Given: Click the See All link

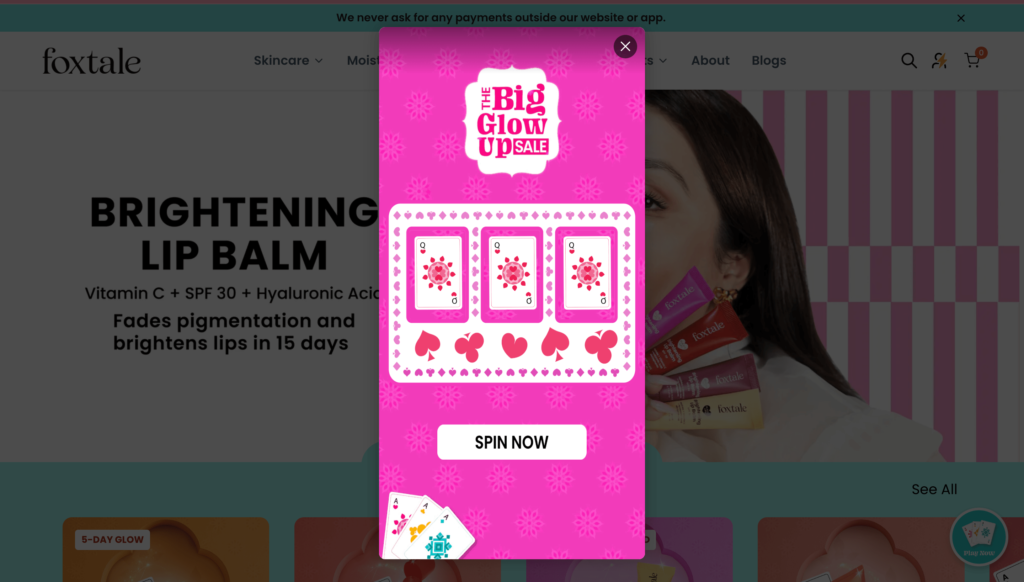Looking at the screenshot, I should (x=934, y=489).
